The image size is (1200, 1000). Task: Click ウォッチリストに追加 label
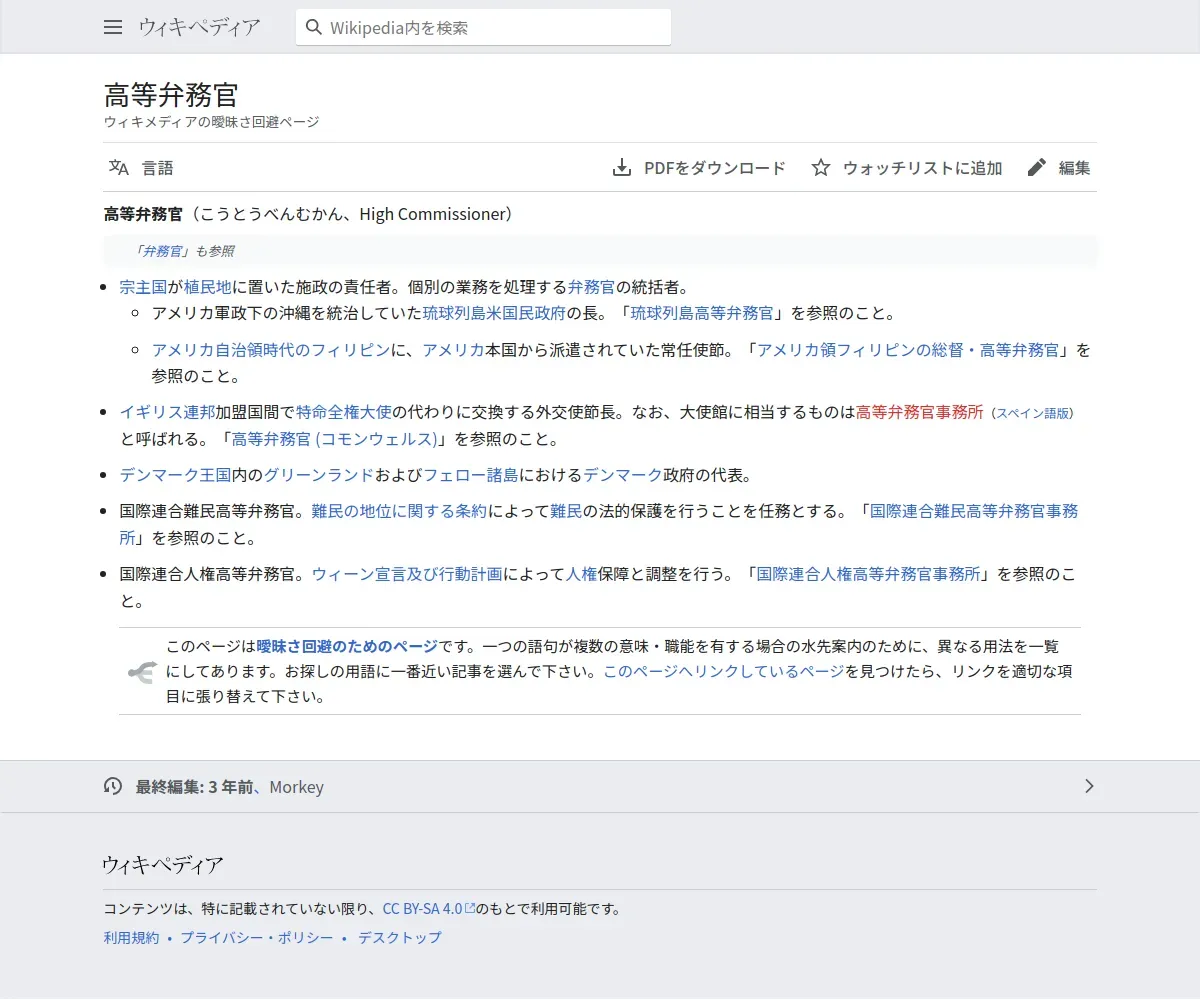pyautogui.click(x=922, y=168)
